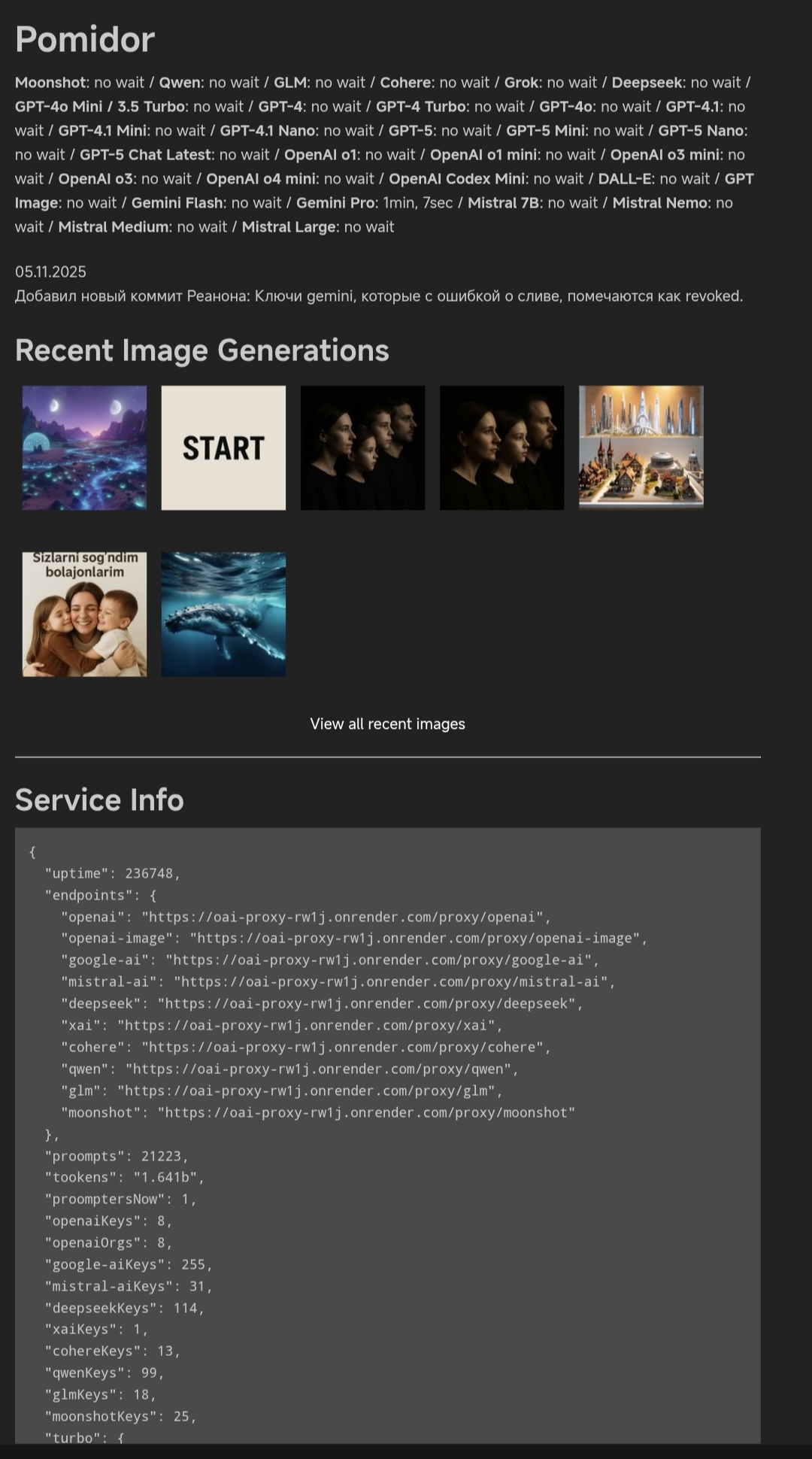Open the city model diorama thumbnail
The image size is (812, 1459).
(x=641, y=448)
